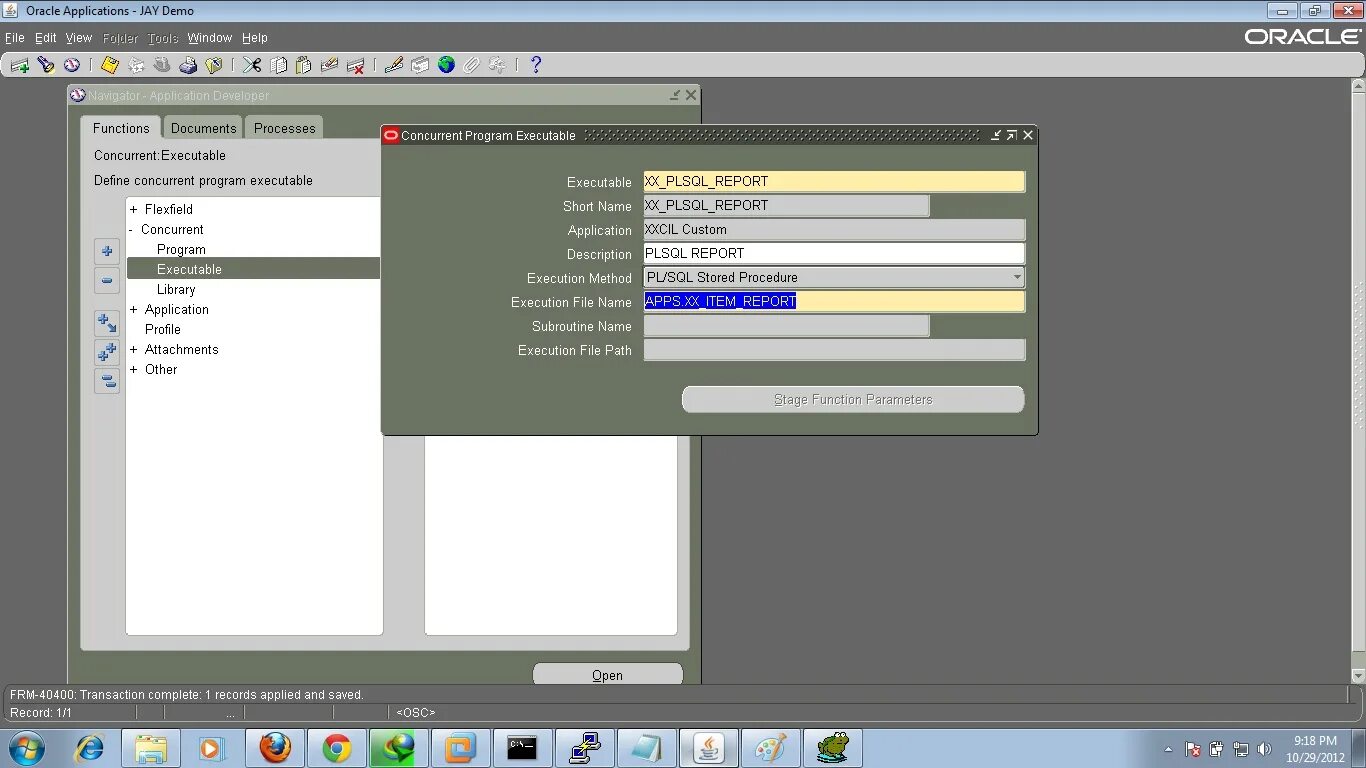The height and width of the screenshot is (768, 1366).
Task: Switch to the Documents tab
Action: [203, 128]
